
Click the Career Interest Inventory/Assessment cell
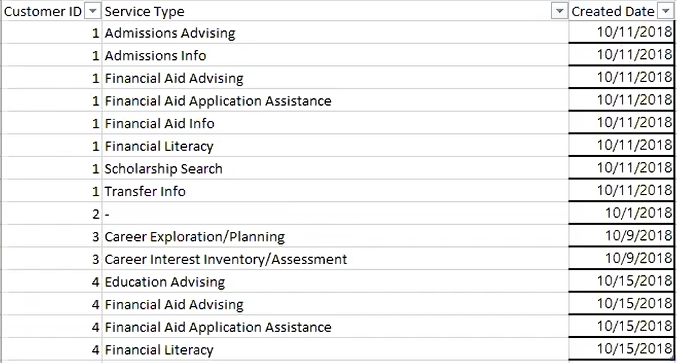(335, 259)
